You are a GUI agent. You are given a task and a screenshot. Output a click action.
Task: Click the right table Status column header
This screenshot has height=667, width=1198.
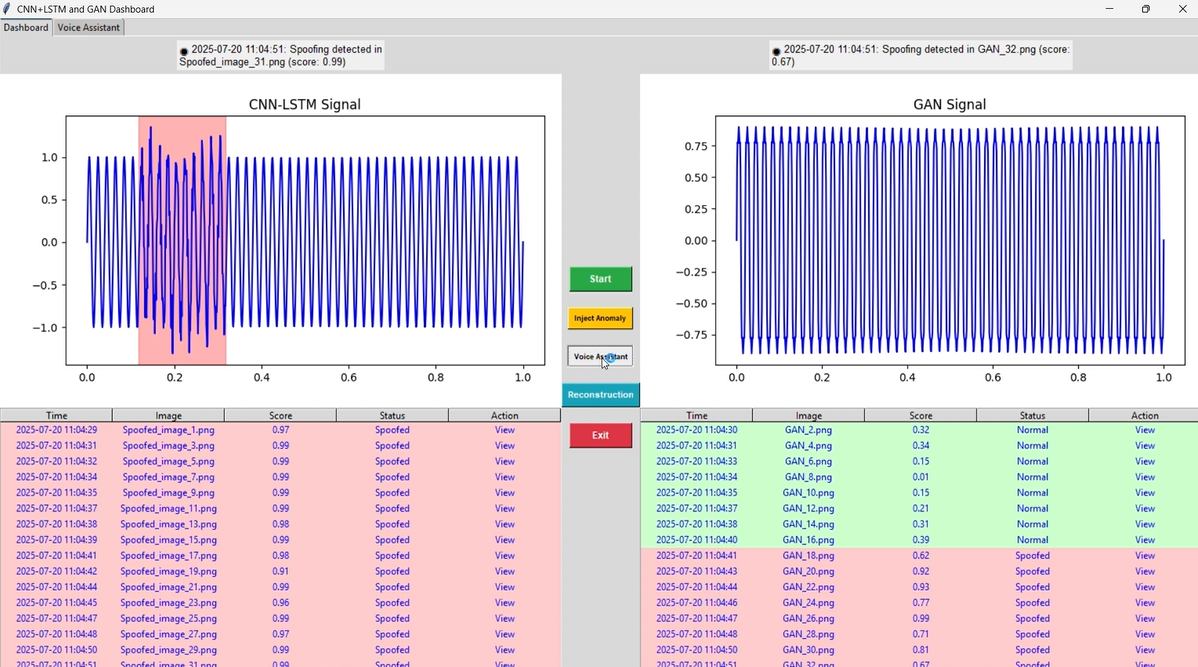(1032, 416)
